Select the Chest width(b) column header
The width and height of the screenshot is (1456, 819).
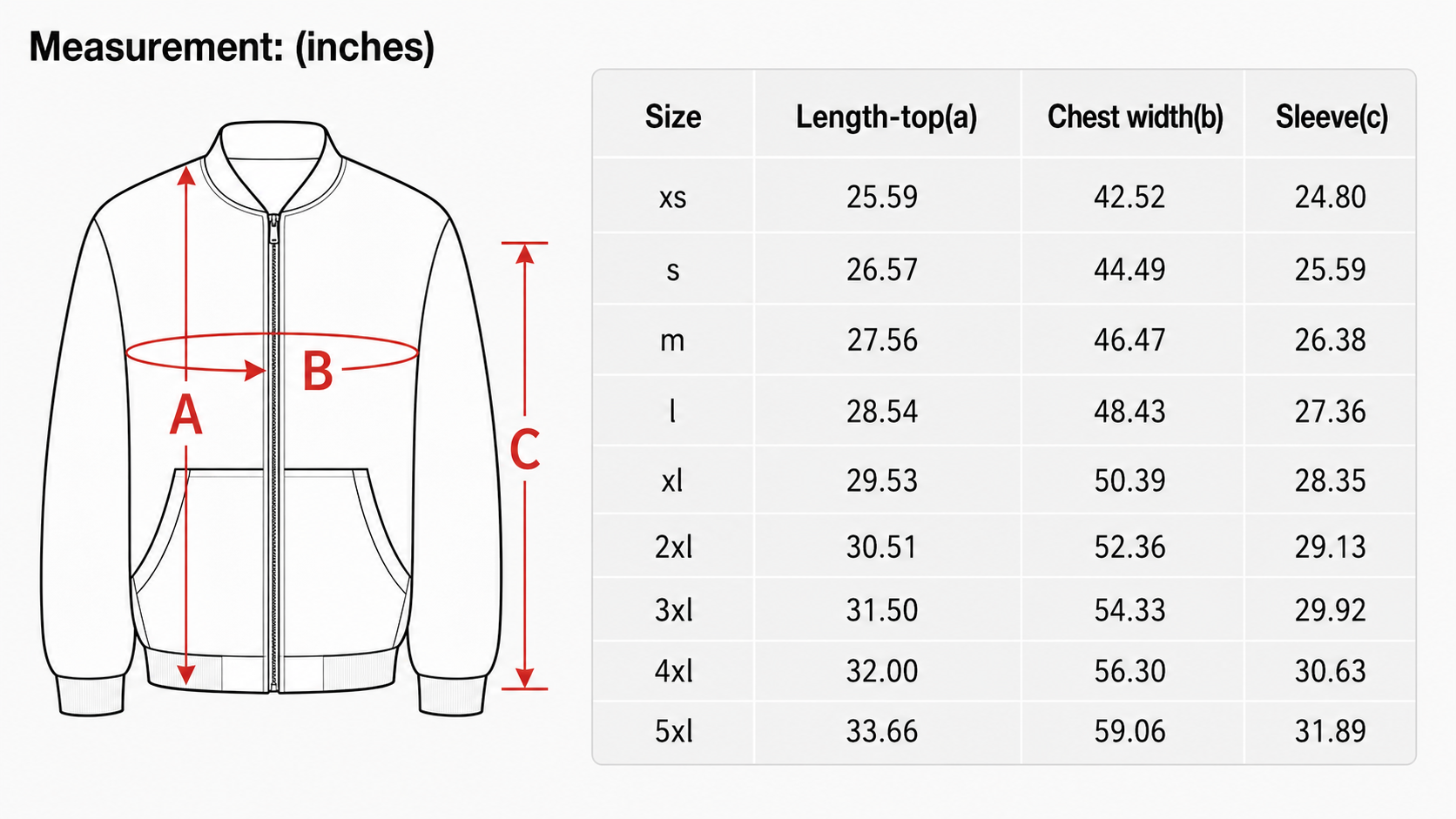1135,117
